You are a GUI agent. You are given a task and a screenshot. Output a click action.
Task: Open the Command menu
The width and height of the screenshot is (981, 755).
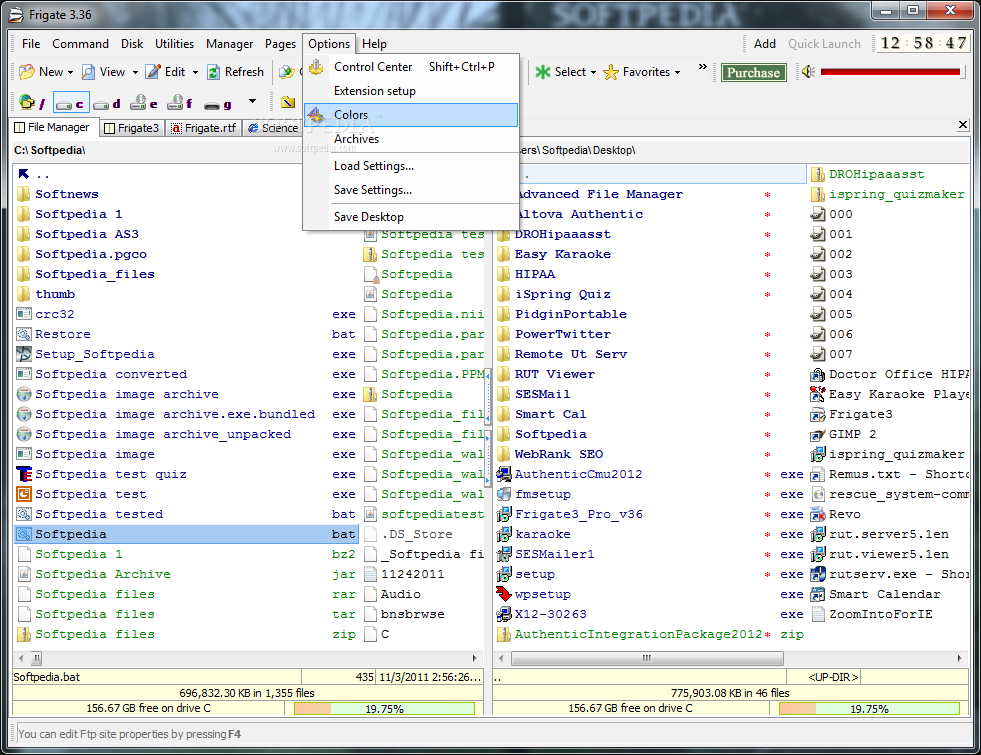(80, 44)
